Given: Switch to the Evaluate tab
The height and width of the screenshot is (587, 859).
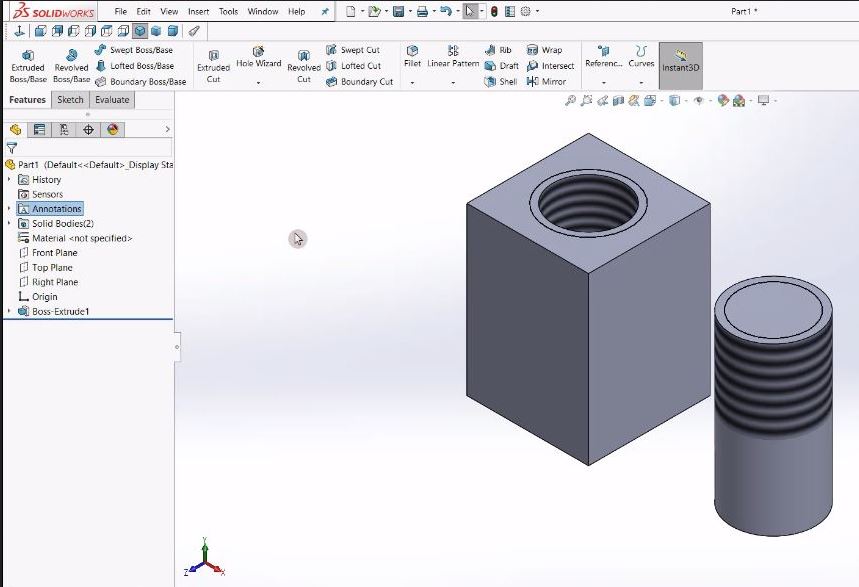Looking at the screenshot, I should [112, 100].
